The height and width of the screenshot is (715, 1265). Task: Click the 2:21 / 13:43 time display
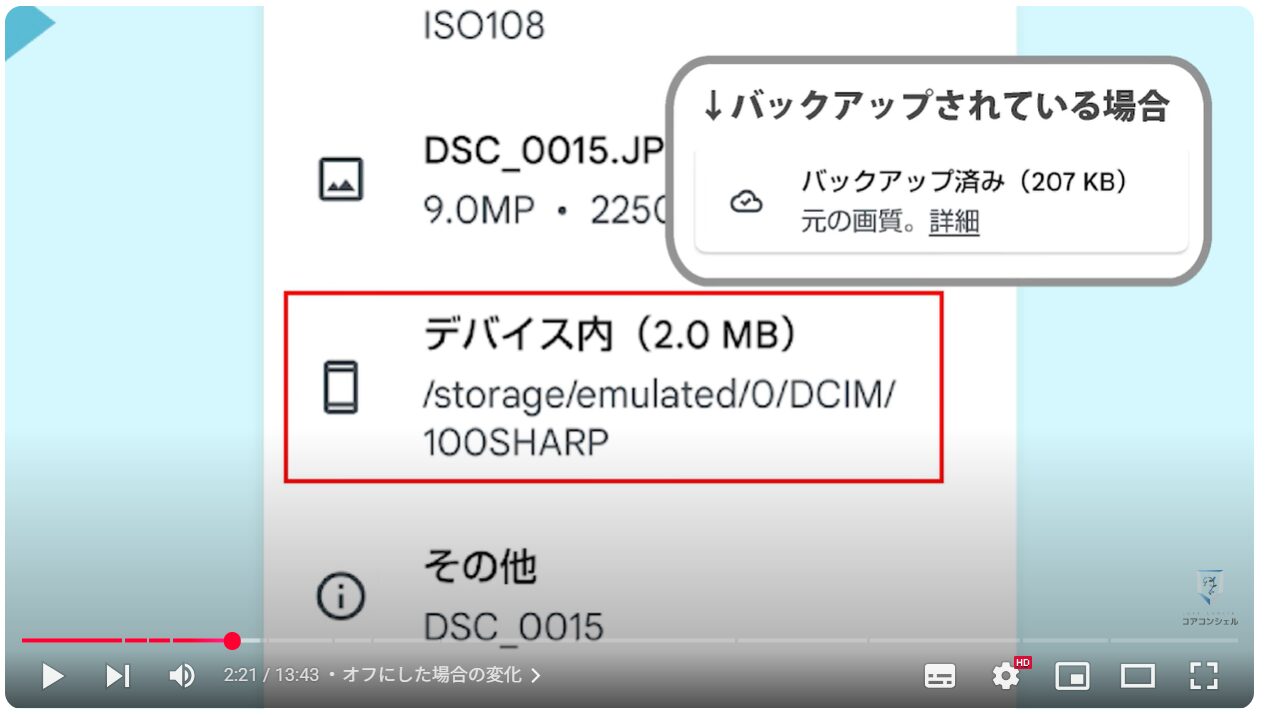[x=271, y=676]
